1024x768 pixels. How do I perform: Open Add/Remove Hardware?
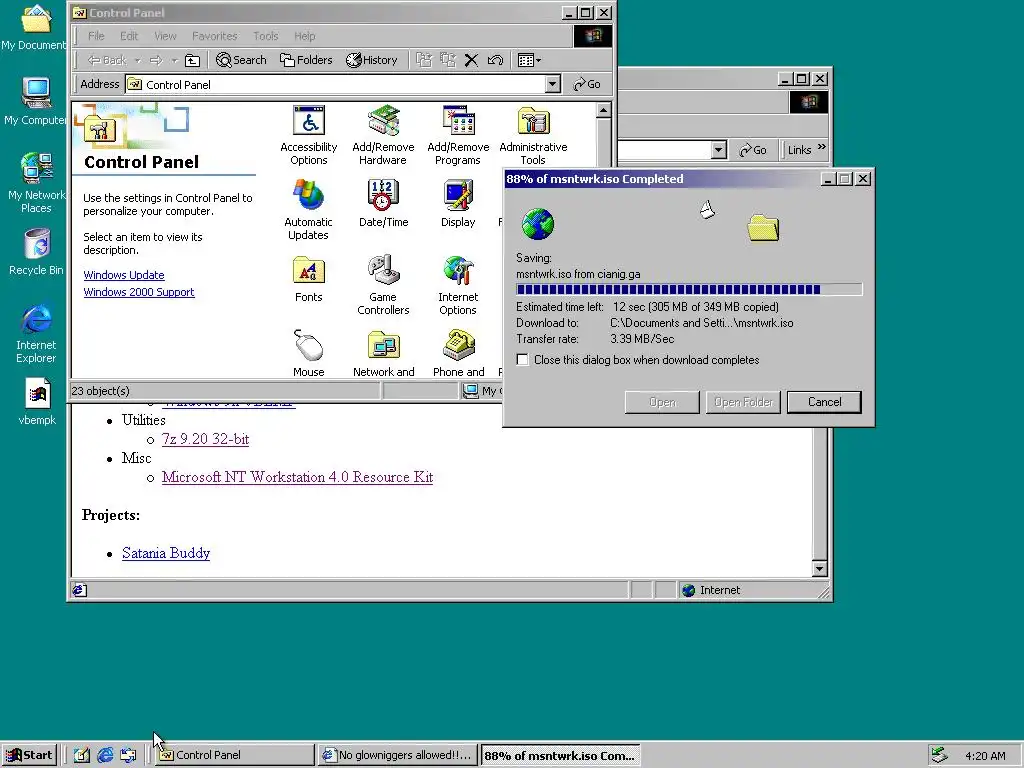click(383, 135)
